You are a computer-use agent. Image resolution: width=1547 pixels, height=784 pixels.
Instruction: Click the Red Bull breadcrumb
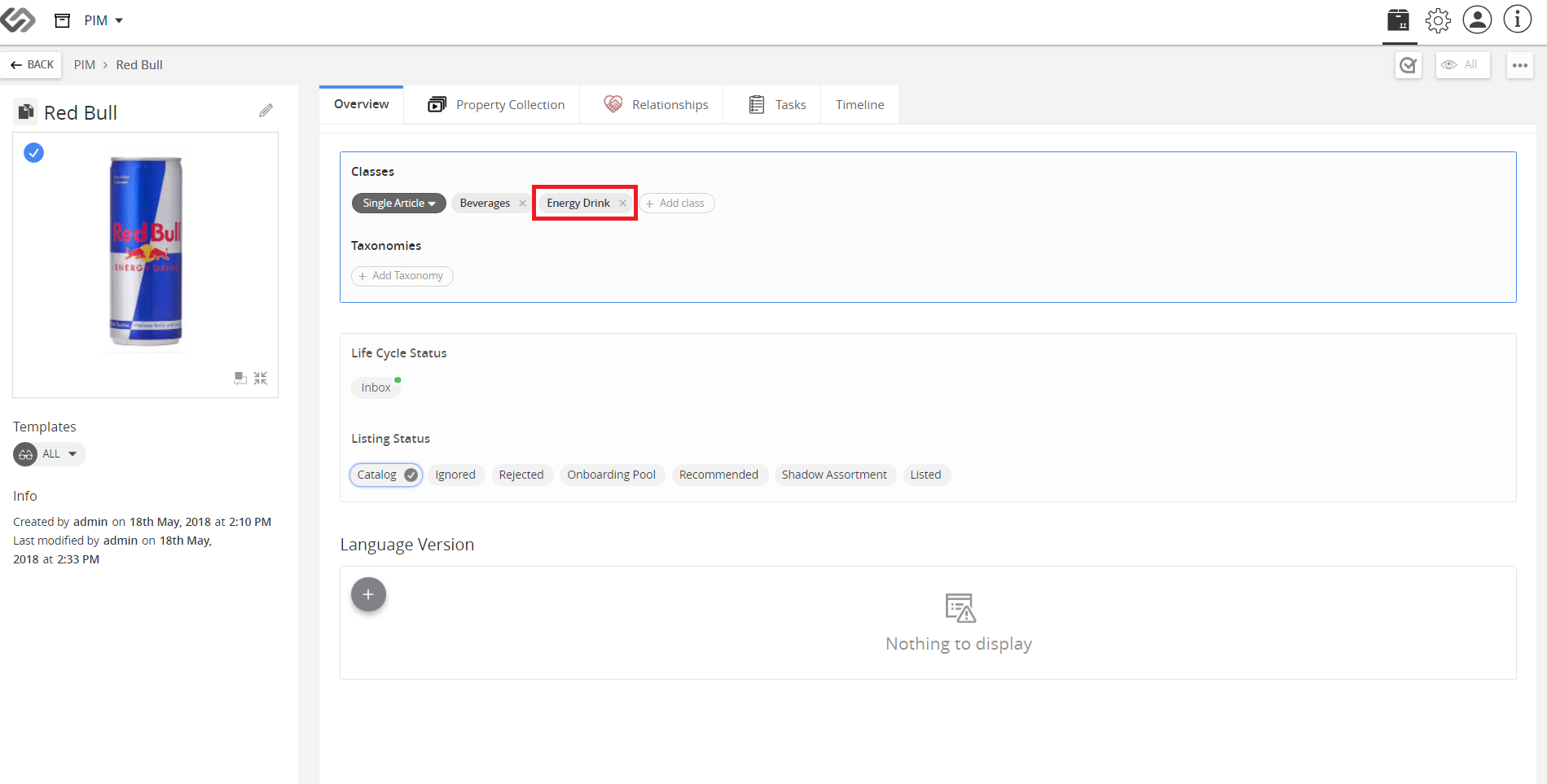139,65
